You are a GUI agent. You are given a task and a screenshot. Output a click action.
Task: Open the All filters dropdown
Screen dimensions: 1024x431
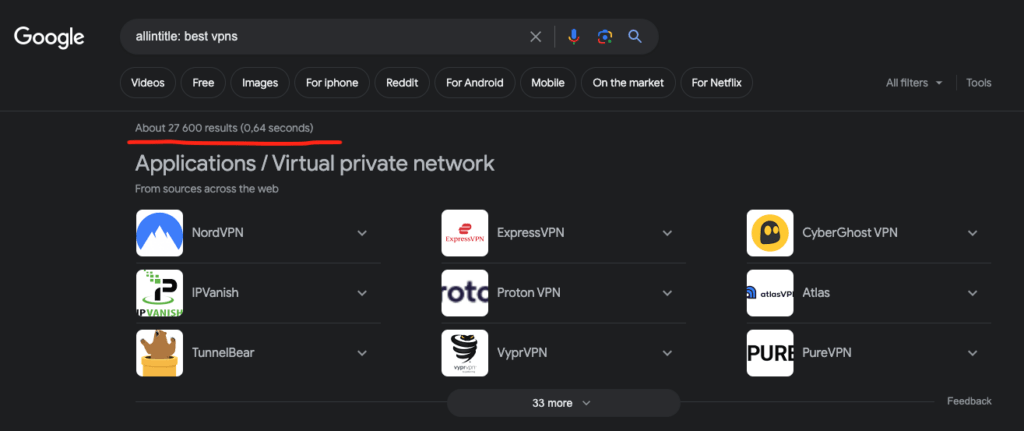914,83
